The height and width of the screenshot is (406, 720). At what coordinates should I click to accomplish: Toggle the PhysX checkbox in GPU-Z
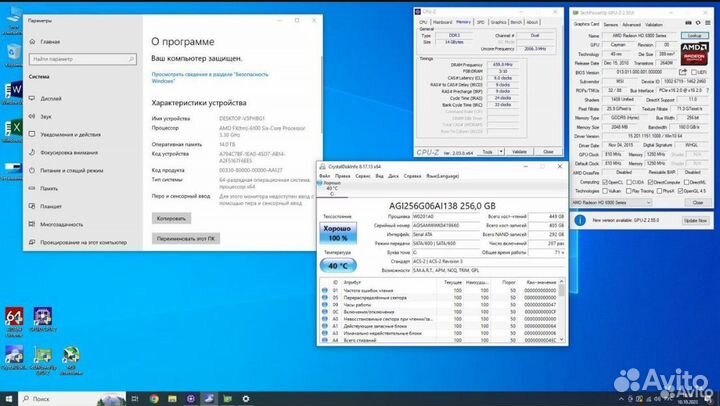point(659,191)
